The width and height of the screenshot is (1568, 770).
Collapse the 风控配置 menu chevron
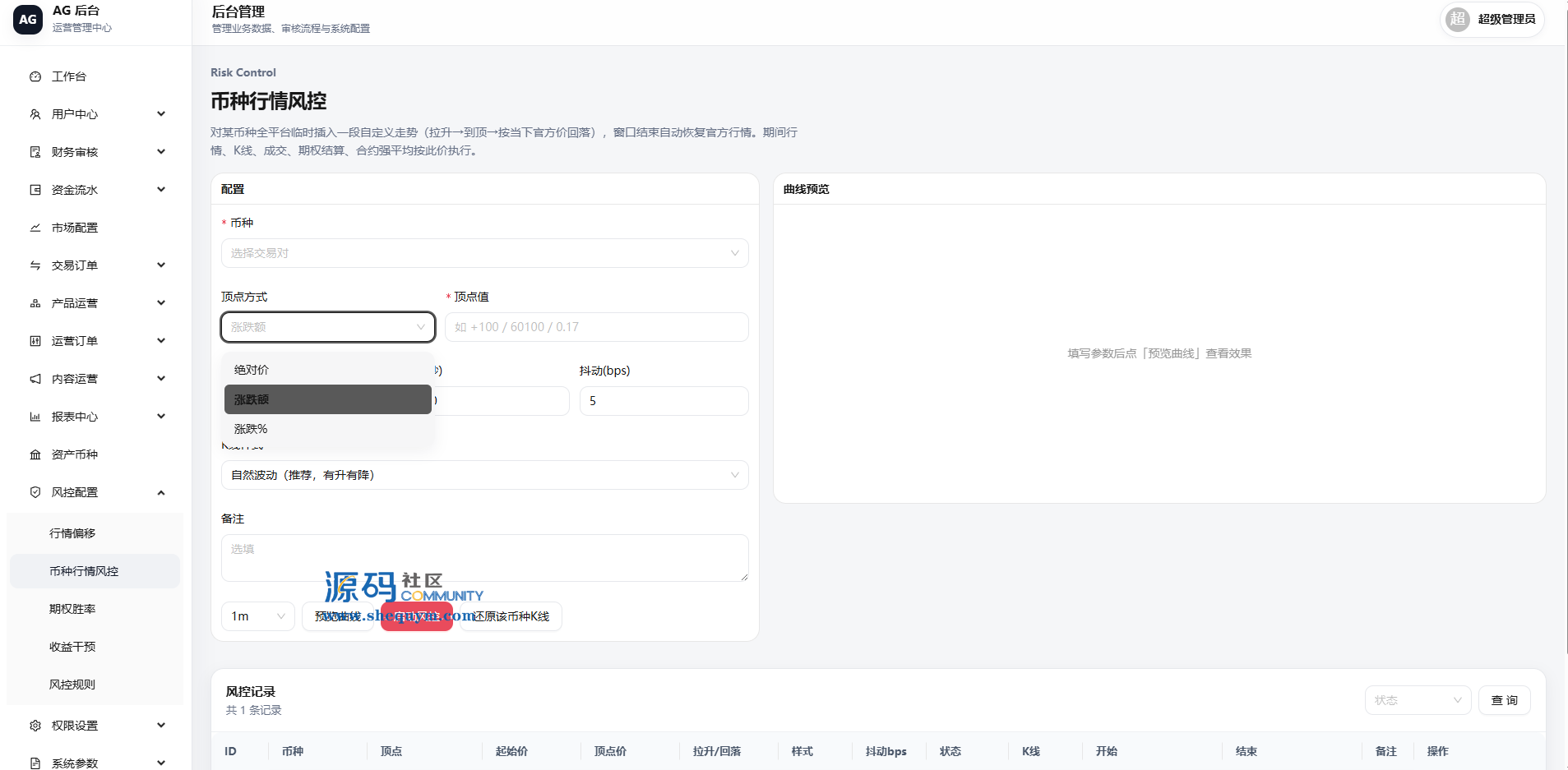click(x=161, y=492)
